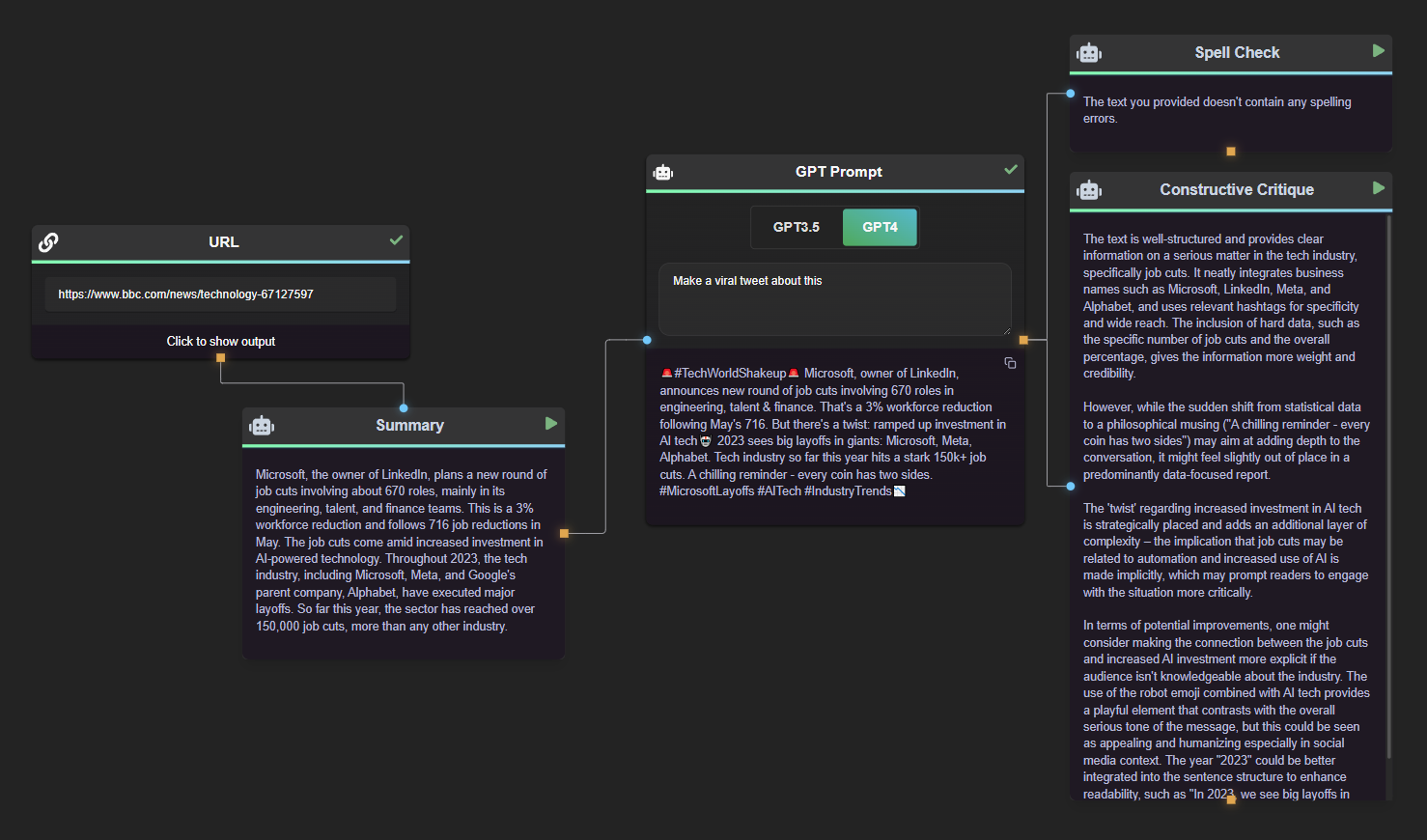Click the BBC URL input field

221,294
